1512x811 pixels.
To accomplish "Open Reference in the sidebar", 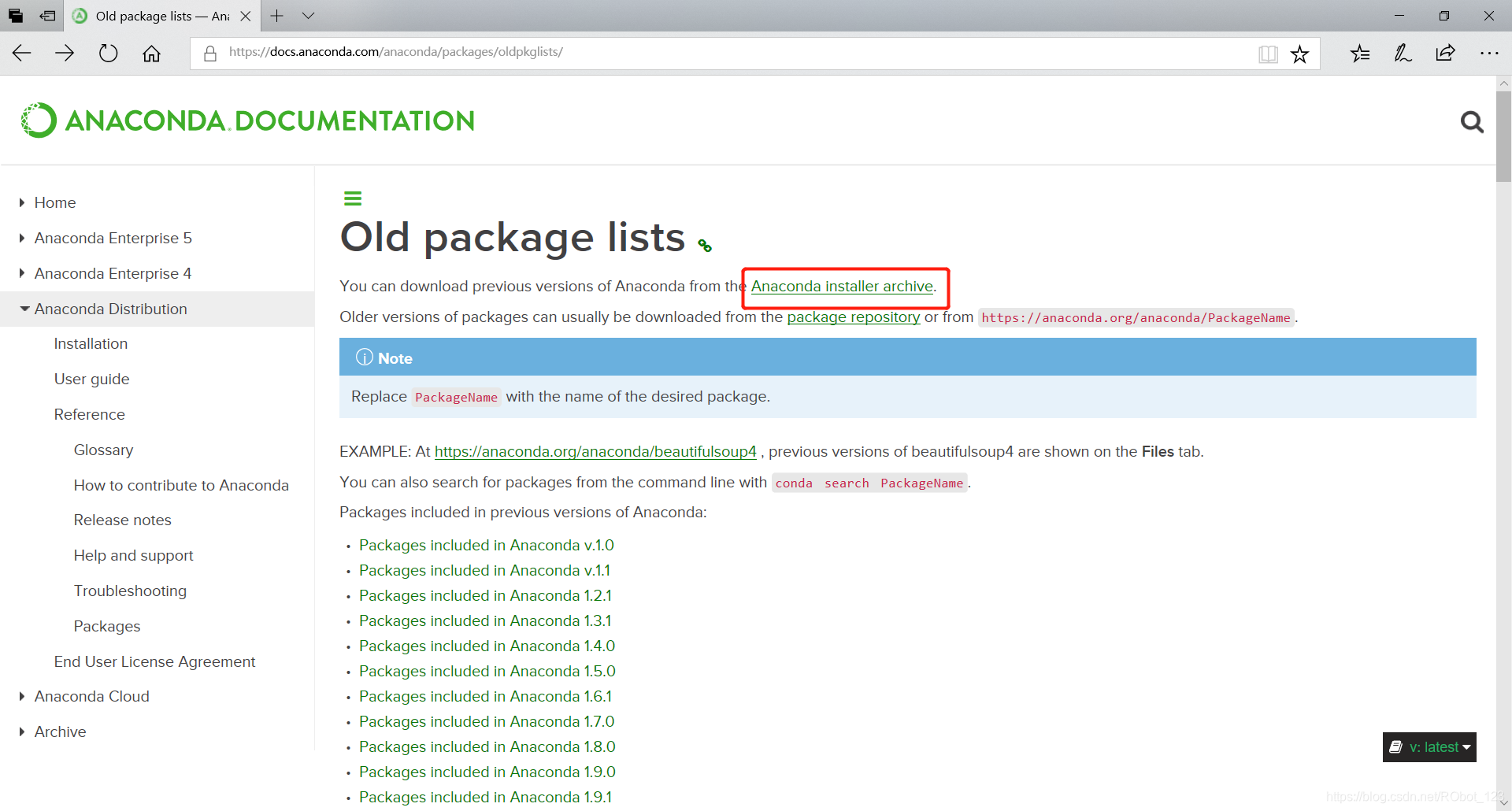I will point(89,414).
